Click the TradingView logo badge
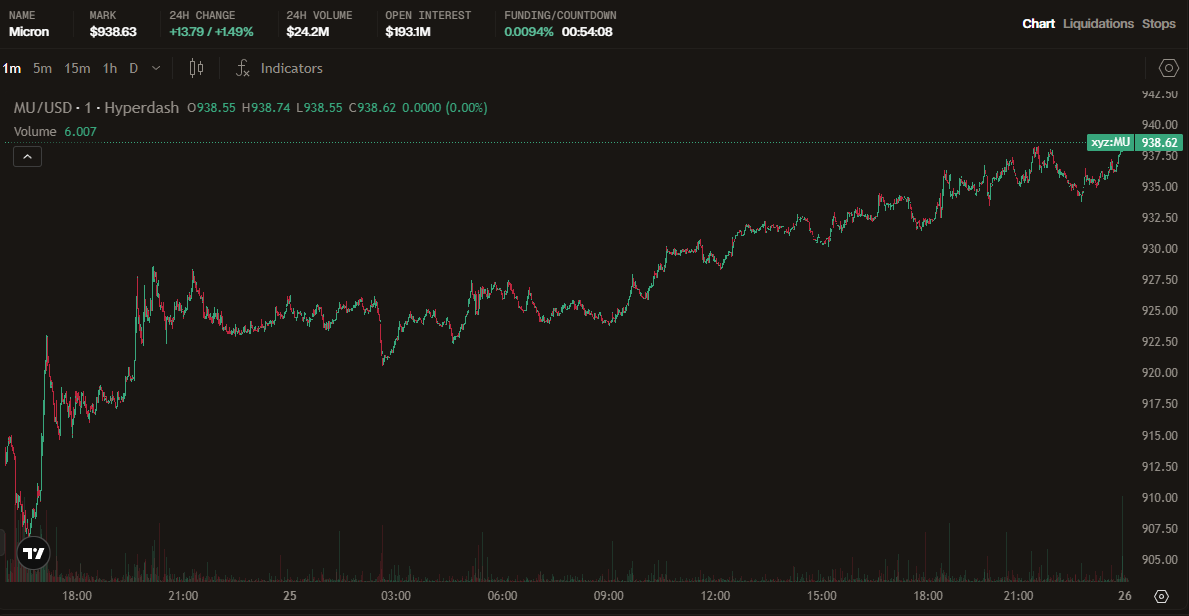The image size is (1189, 616). click(33, 554)
